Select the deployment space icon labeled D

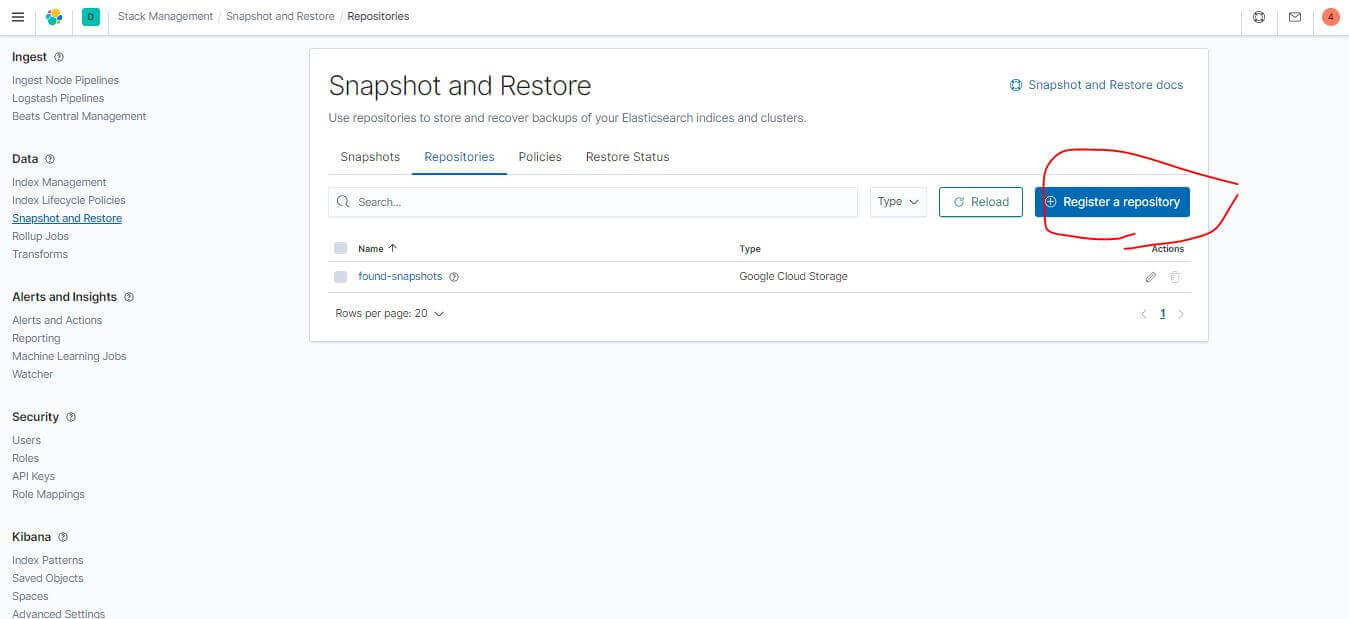(90, 17)
